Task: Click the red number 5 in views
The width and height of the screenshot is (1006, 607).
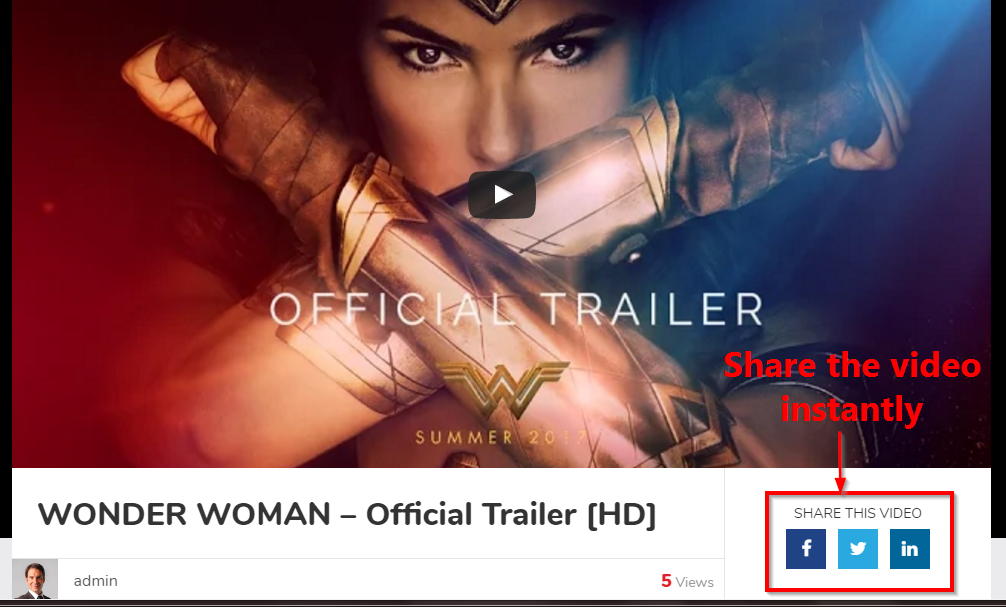Action: [666, 581]
